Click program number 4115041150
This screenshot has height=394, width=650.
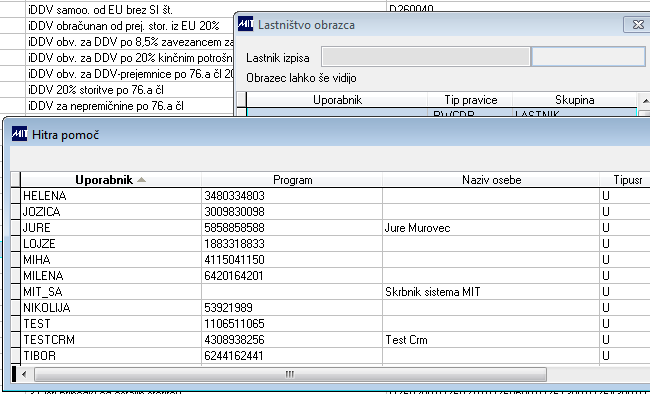click(234, 260)
